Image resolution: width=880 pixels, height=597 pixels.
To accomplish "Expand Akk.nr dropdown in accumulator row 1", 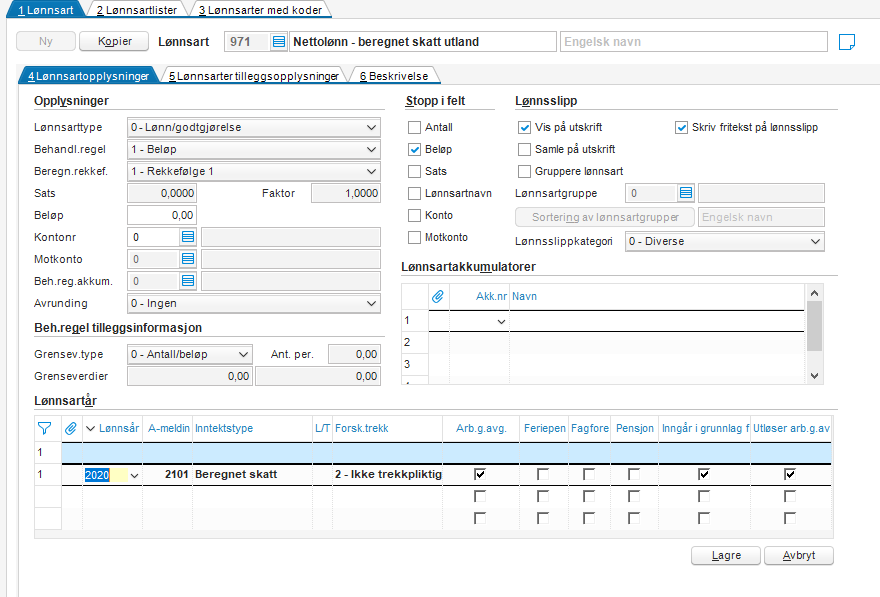I will pos(501,322).
